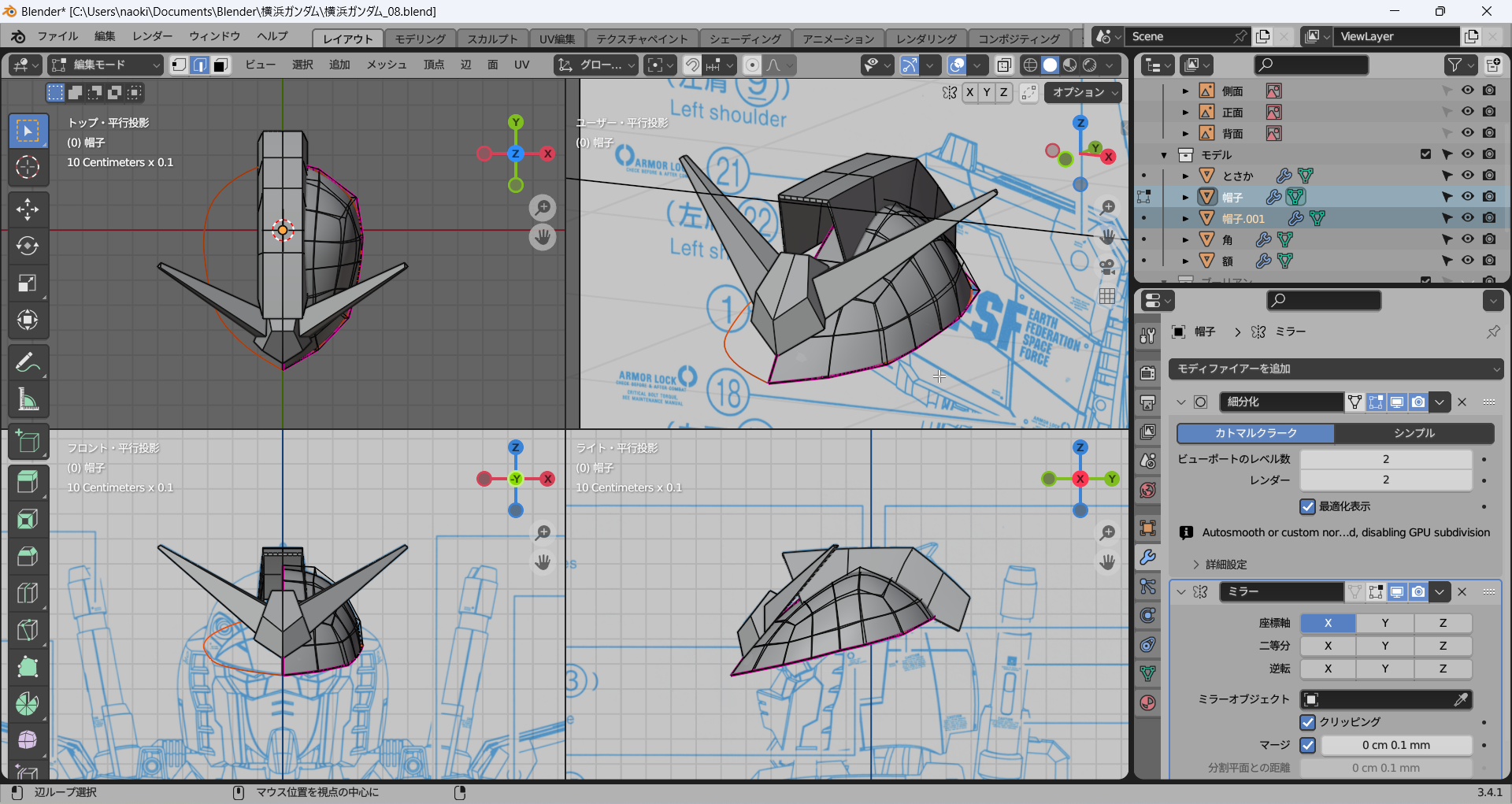The width and height of the screenshot is (1512, 804).
Task: Switch to face select mode icon
Action: (x=221, y=65)
